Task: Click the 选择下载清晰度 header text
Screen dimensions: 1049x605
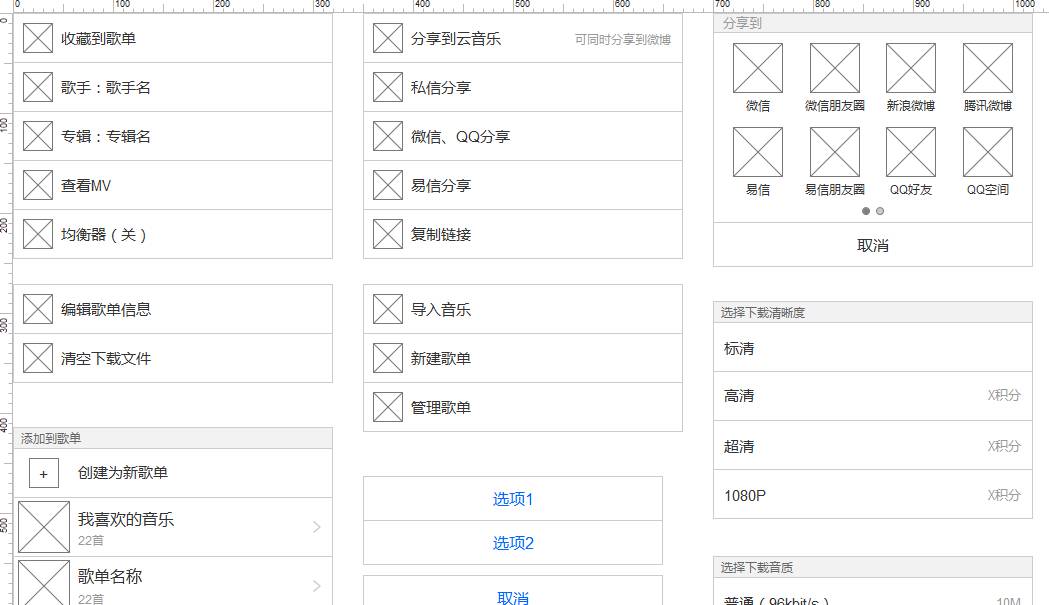Action: point(763,313)
